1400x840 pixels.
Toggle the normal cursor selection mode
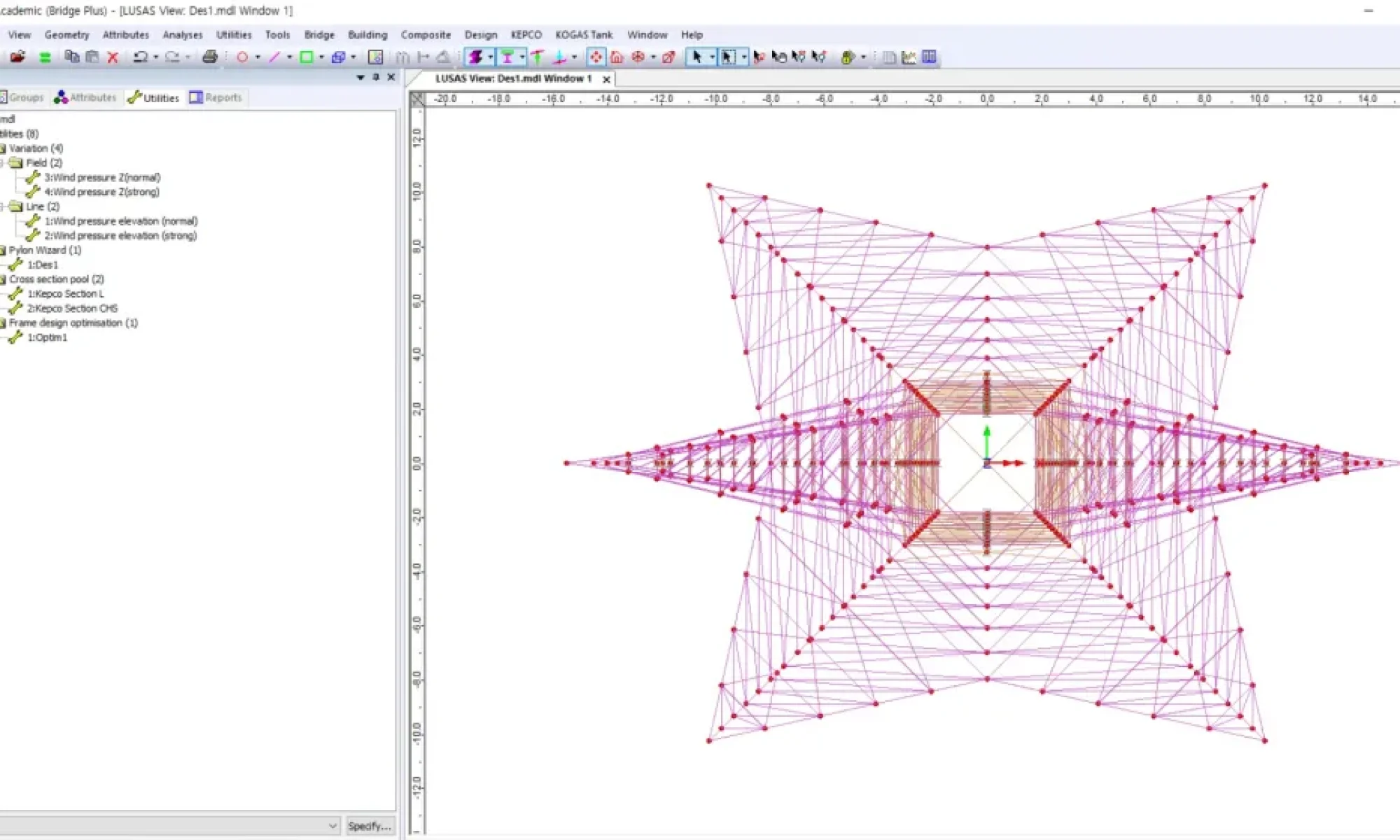(x=696, y=57)
